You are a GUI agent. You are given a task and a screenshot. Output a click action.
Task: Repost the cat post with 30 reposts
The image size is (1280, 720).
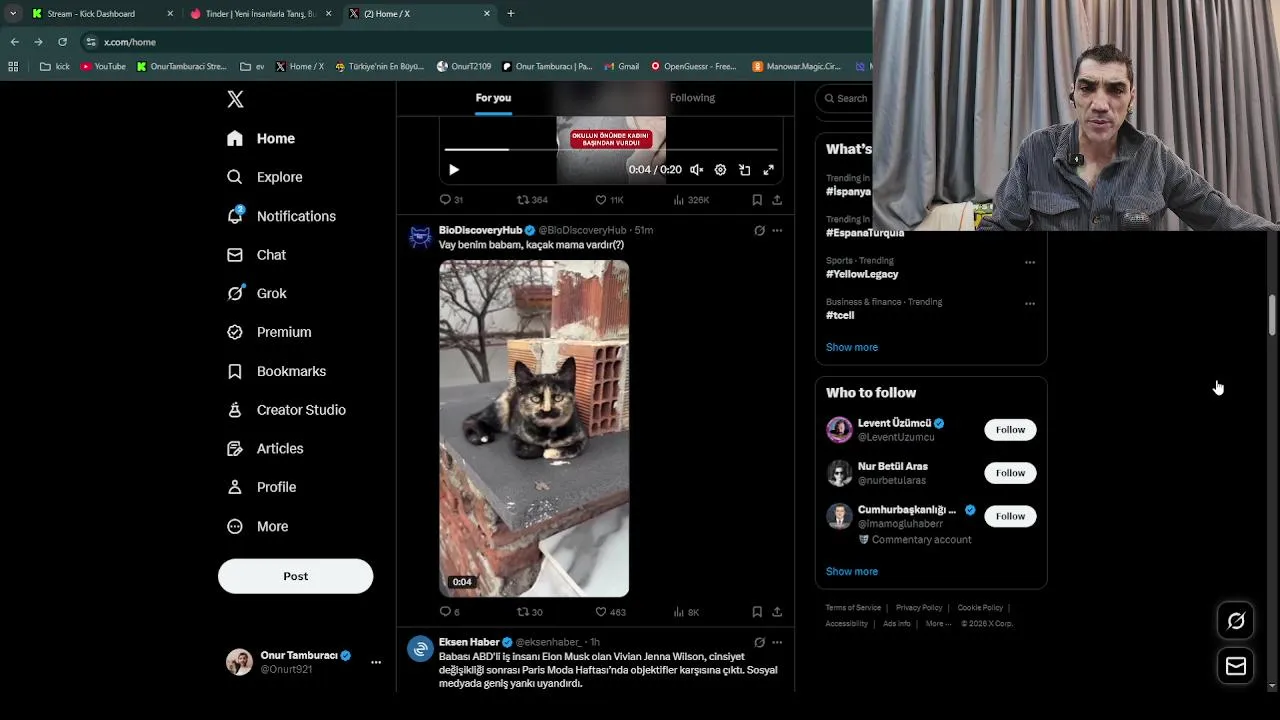[x=530, y=612]
